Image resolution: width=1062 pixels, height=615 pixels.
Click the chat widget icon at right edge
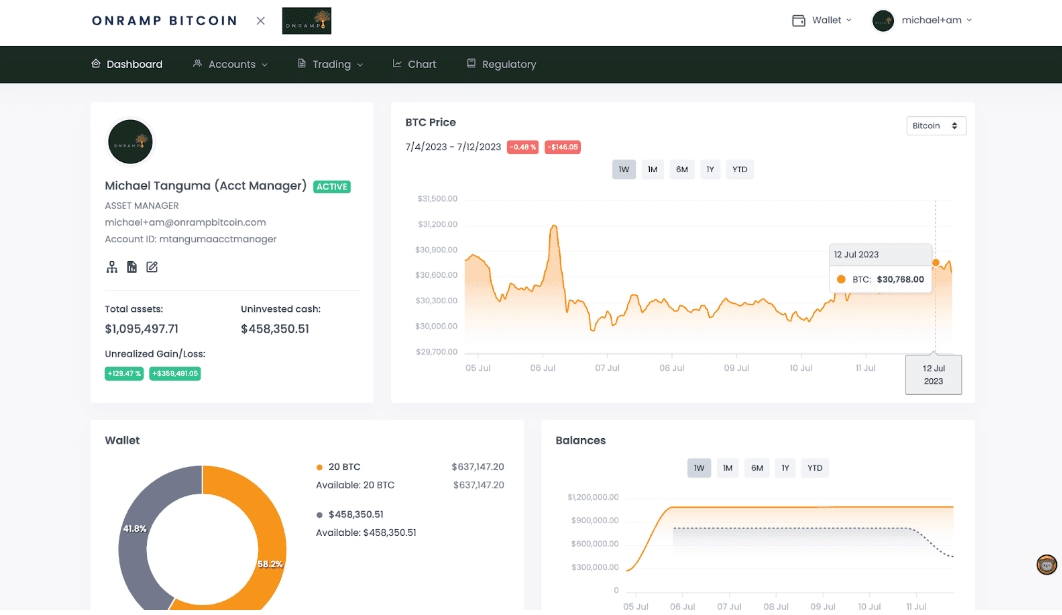1046,565
